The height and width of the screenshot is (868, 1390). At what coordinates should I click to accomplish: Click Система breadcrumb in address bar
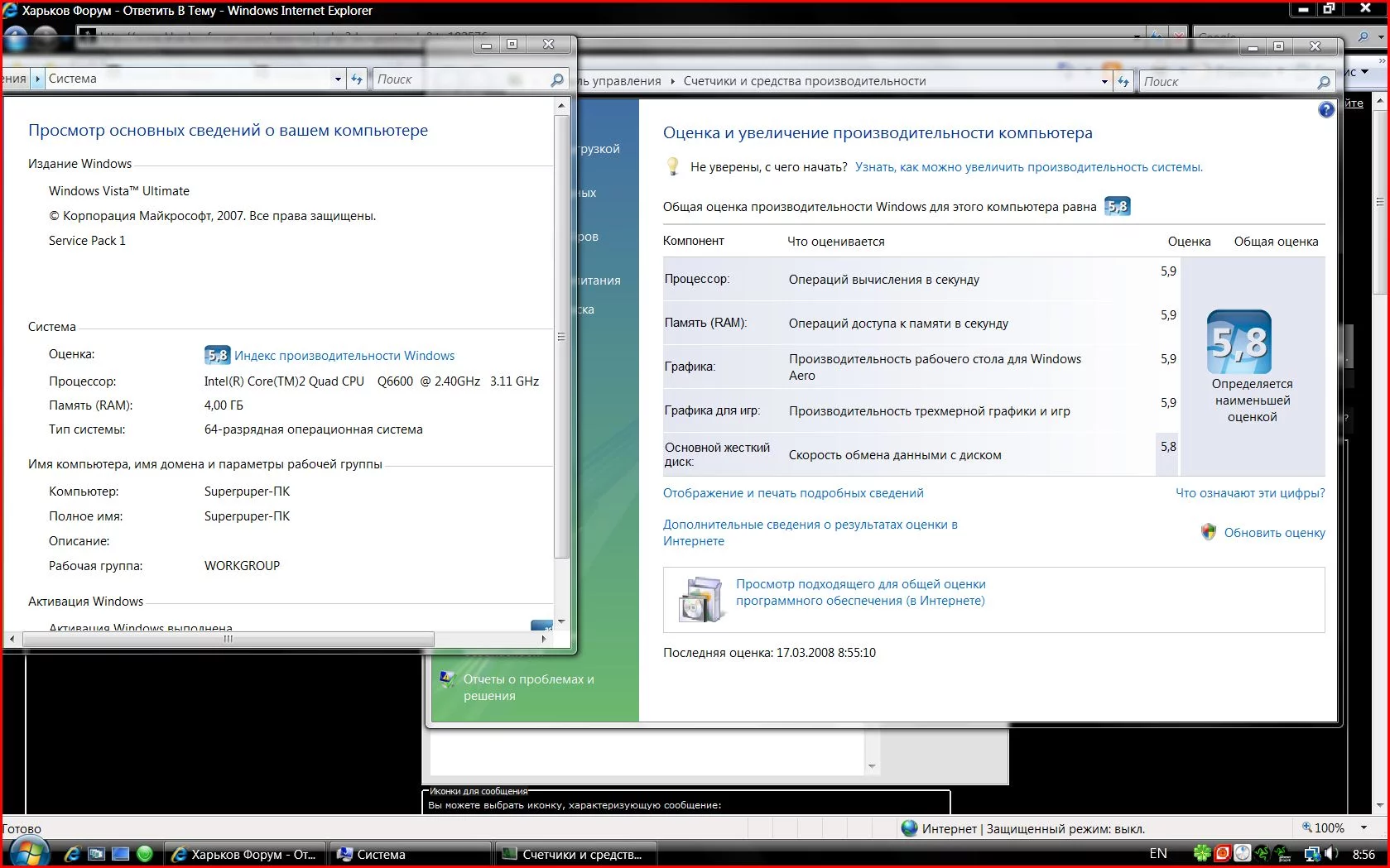coord(73,79)
